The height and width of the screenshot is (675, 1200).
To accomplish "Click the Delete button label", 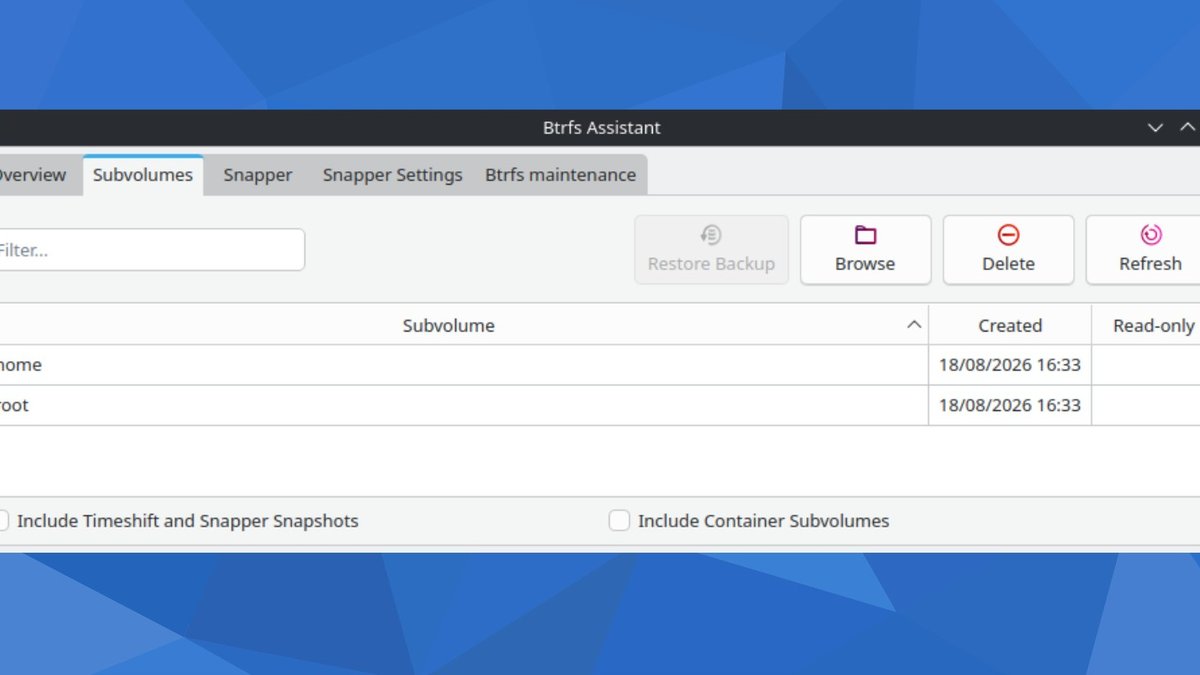I will pos(1008,264).
